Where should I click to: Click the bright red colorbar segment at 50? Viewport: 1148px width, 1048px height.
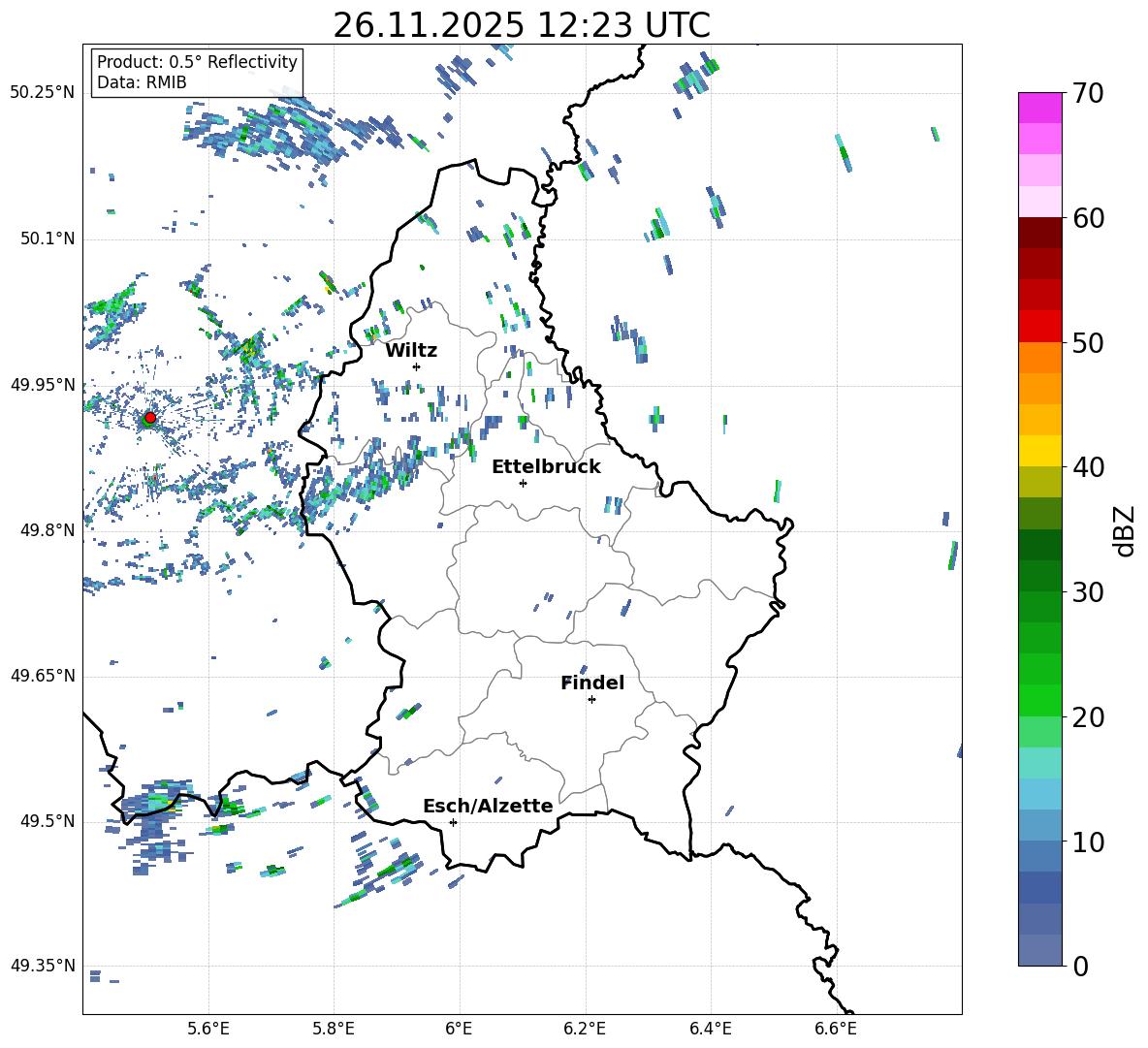(x=1040, y=327)
